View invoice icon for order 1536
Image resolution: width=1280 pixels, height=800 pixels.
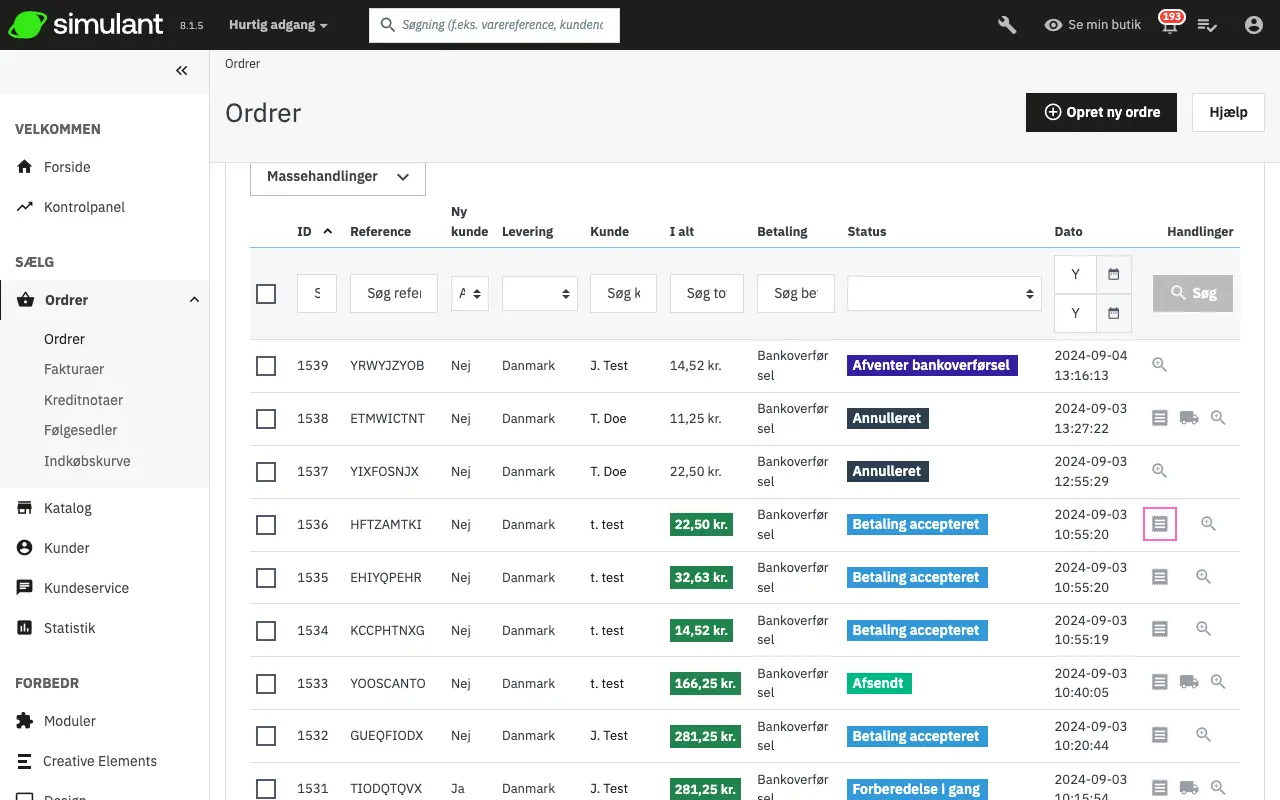[x=1159, y=524]
